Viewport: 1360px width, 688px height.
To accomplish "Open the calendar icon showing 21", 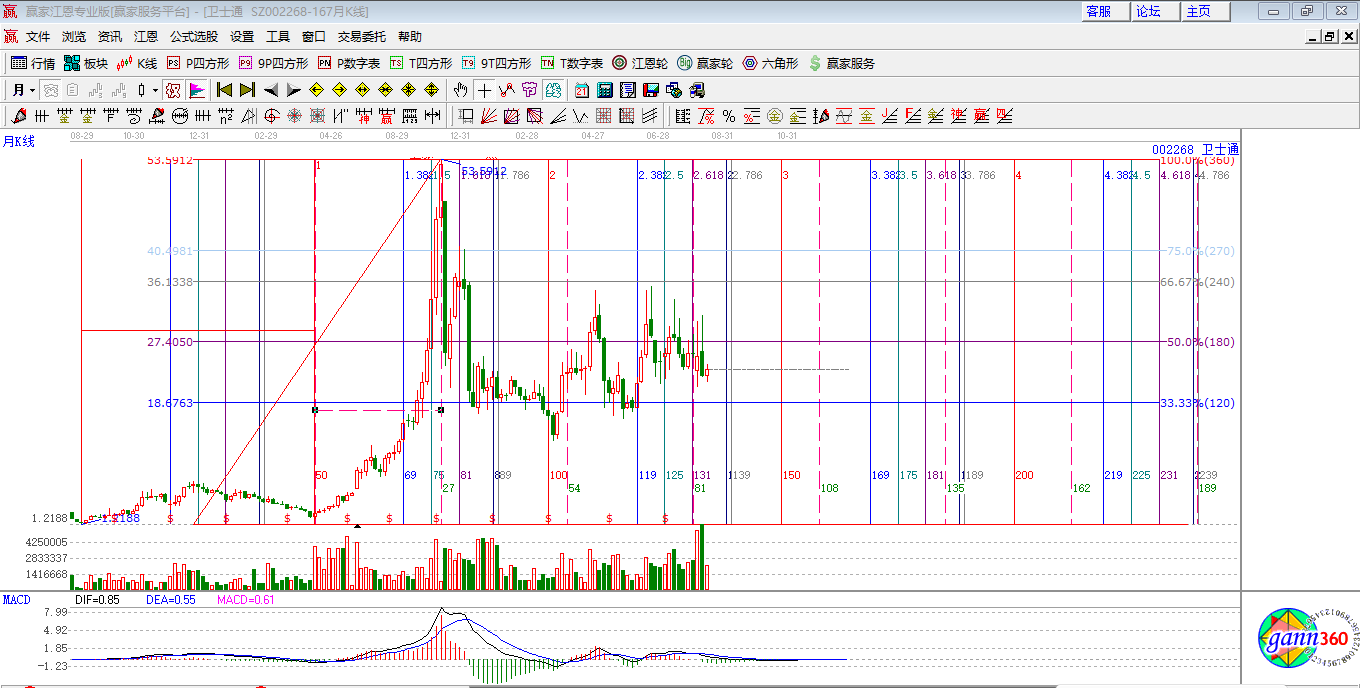I will tap(581, 90).
